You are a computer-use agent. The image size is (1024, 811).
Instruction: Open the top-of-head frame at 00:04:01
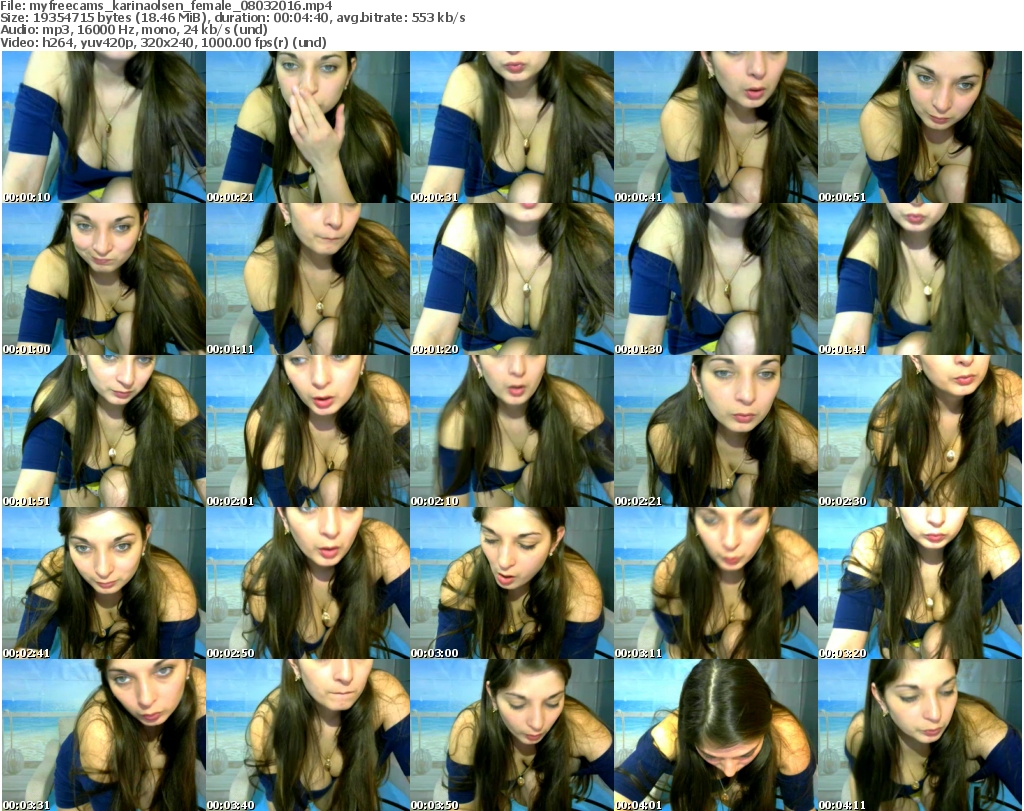click(716, 735)
